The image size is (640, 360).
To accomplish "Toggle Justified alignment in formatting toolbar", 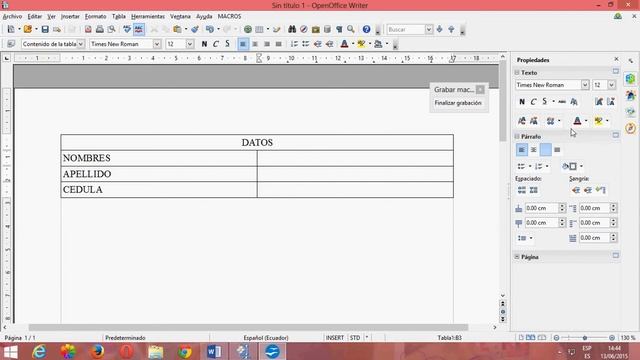I will coord(278,44).
